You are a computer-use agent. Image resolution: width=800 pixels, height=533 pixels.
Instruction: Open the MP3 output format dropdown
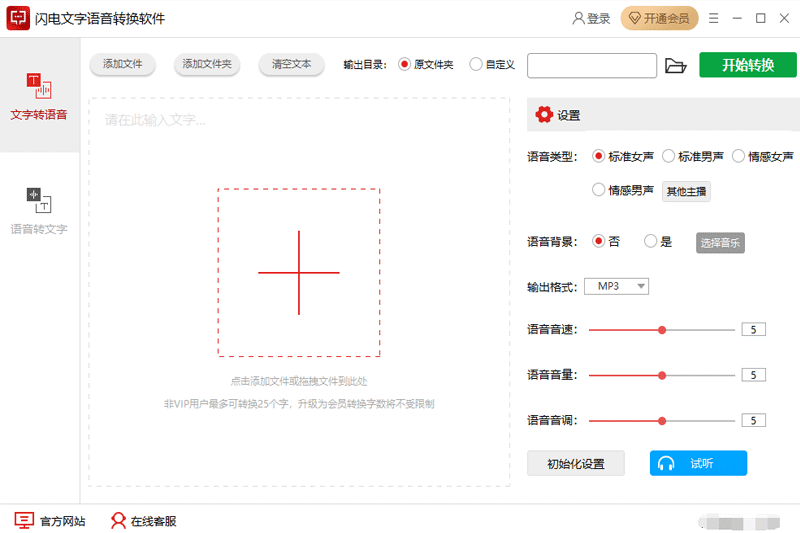coord(617,286)
